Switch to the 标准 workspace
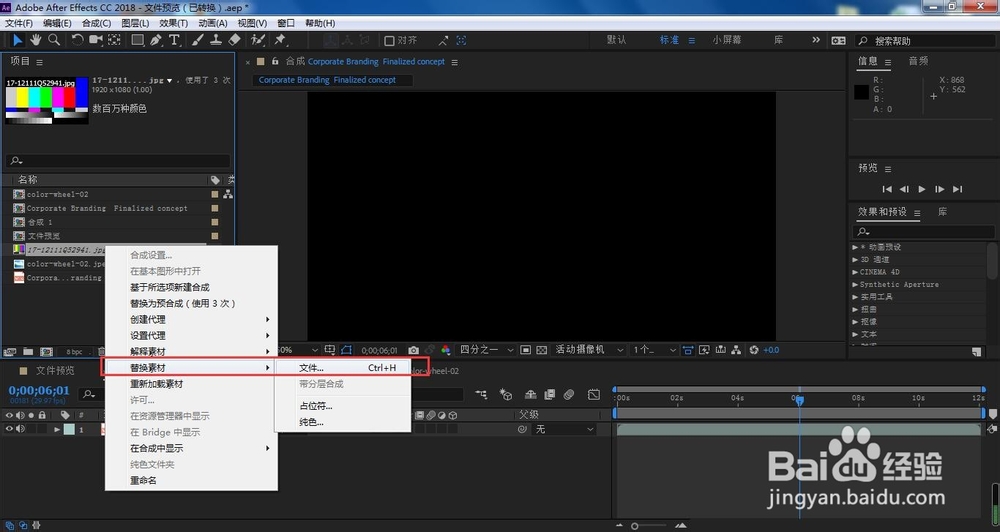This screenshot has height=532, width=1000. click(669, 40)
